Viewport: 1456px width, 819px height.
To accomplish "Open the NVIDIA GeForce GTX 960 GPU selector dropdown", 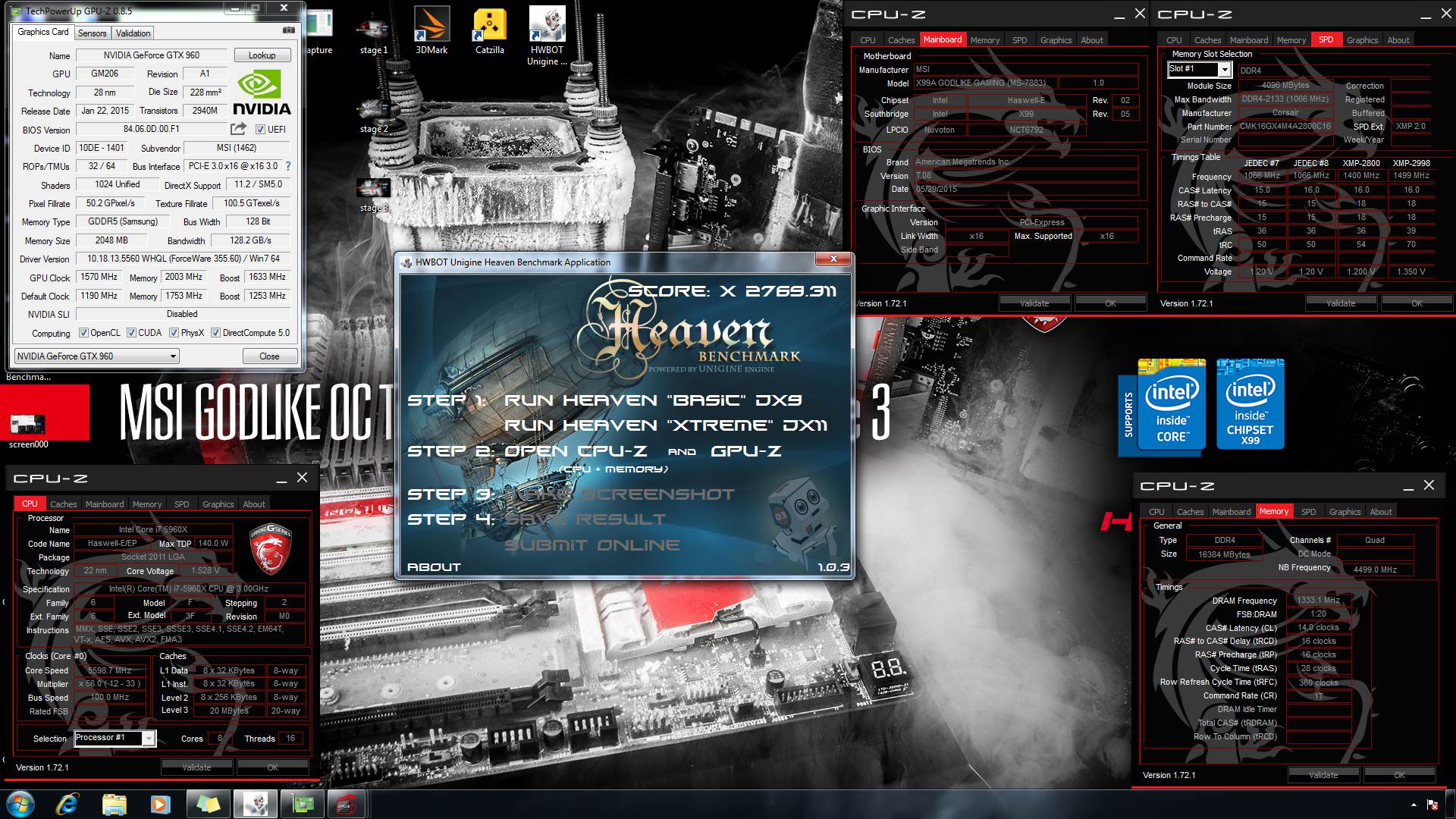I will (x=96, y=356).
